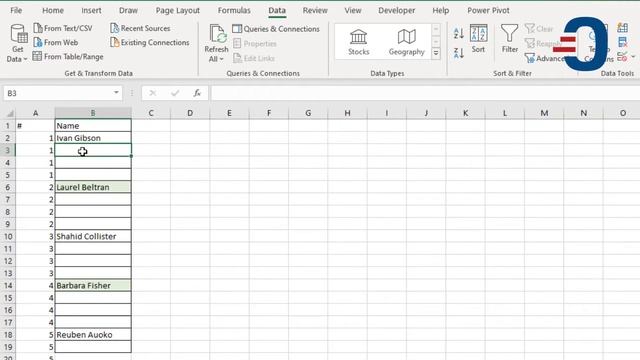
Task: Select row 6 header
Action: click(8, 187)
